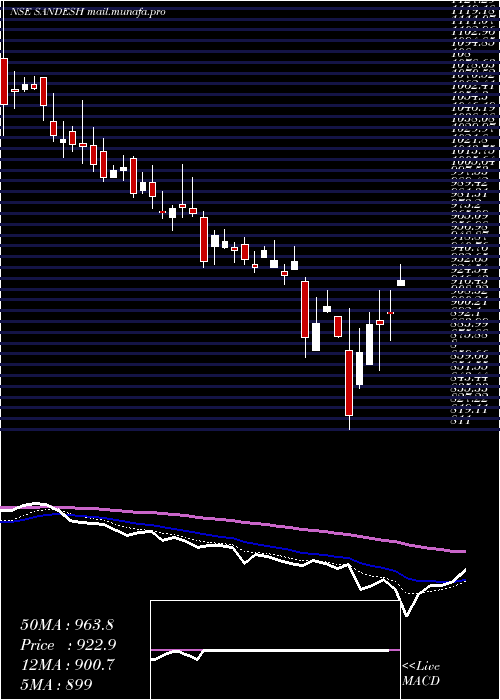The width and height of the screenshot is (500, 700).
Task: Click the 900.21 price axis label
Action: (x=468, y=303)
